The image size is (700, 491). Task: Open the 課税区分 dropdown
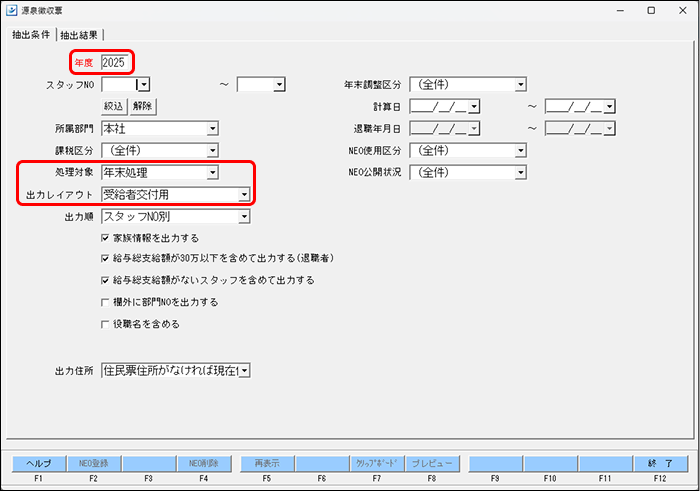[x=212, y=150]
